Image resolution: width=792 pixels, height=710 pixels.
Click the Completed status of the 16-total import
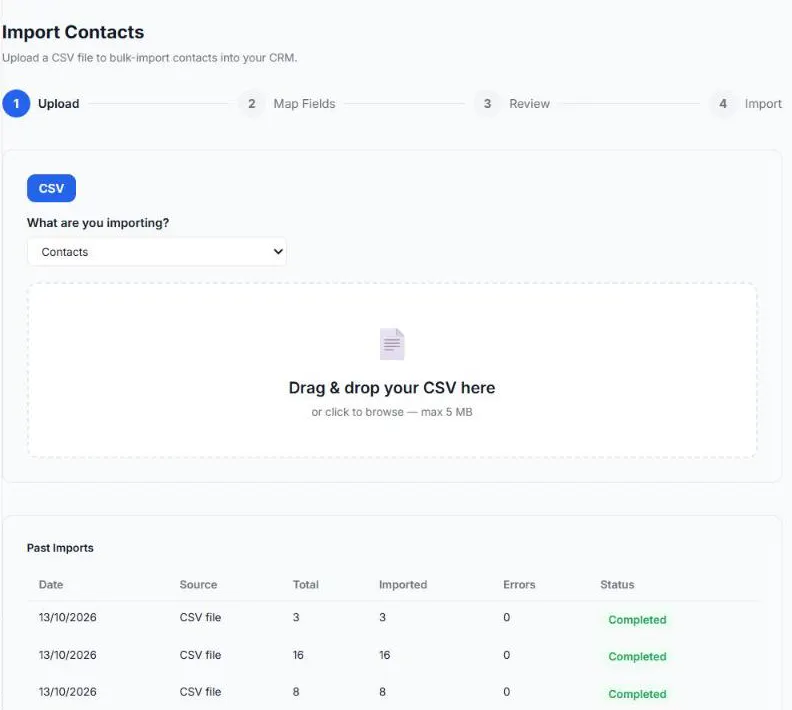pos(637,656)
